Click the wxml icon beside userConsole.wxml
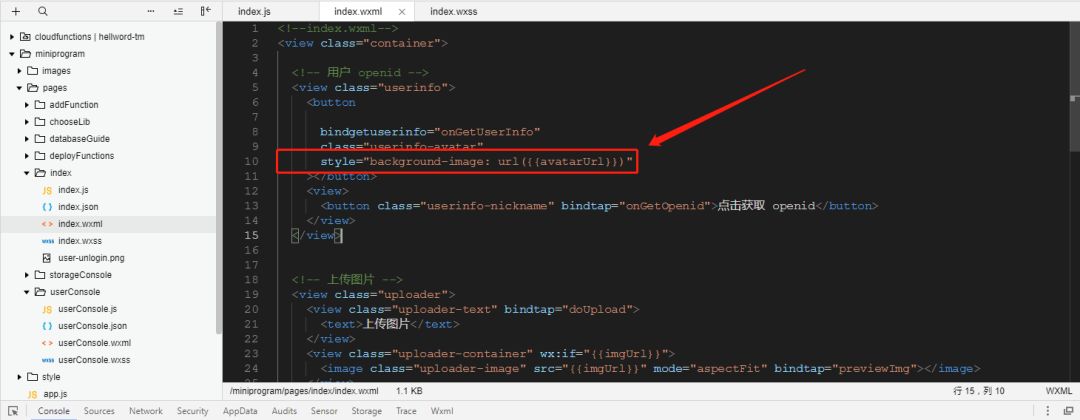The width and height of the screenshot is (1080, 420). click(x=47, y=343)
